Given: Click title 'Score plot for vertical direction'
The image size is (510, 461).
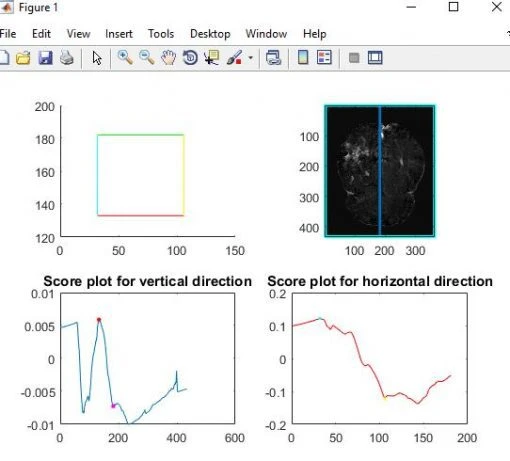Looking at the screenshot, I should 147,281.
